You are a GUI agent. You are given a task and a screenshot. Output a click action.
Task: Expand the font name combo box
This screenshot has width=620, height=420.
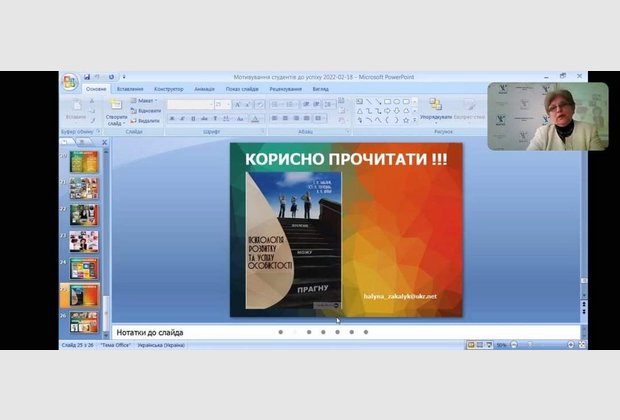[211, 104]
